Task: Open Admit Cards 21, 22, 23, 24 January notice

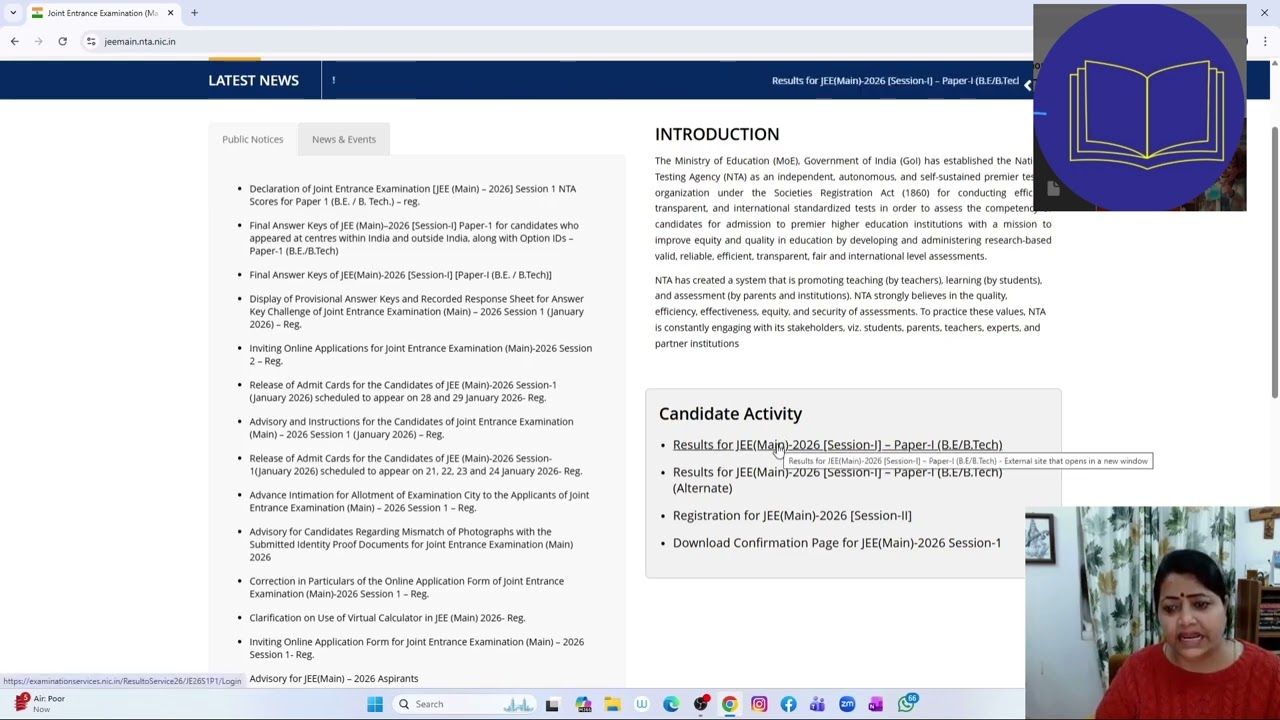Action: point(415,465)
